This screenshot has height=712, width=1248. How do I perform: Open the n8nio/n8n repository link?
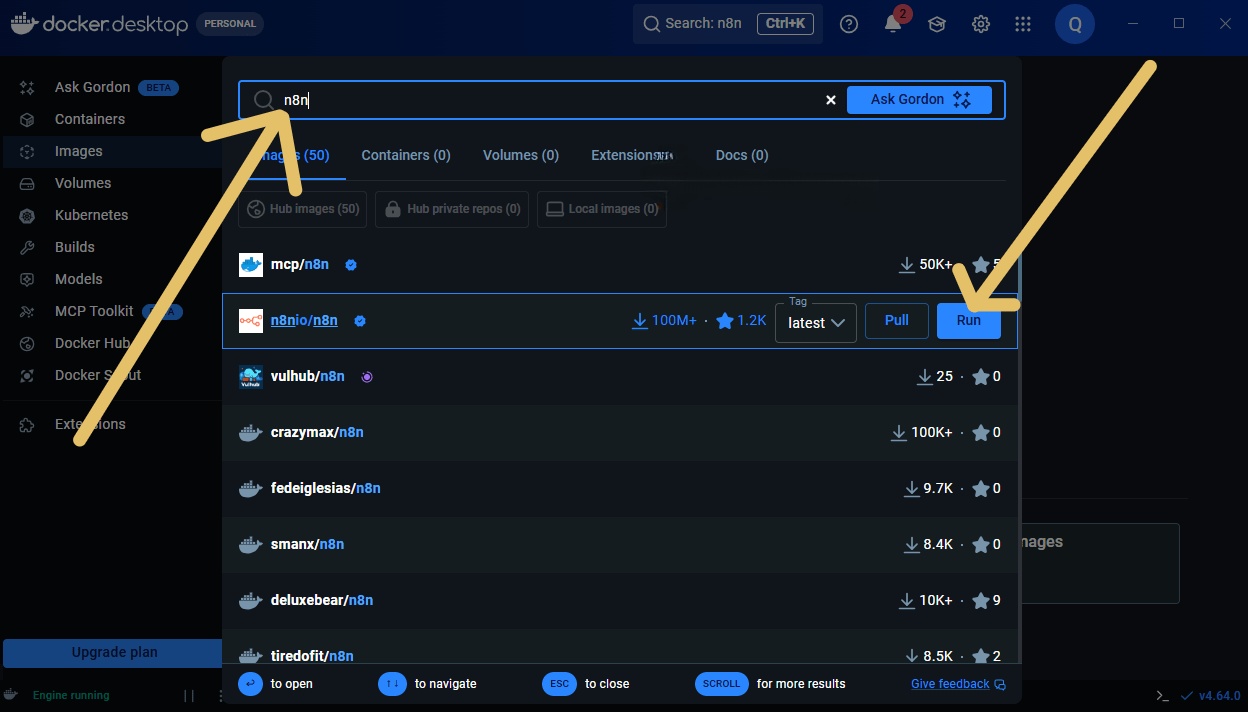pyautogui.click(x=304, y=321)
